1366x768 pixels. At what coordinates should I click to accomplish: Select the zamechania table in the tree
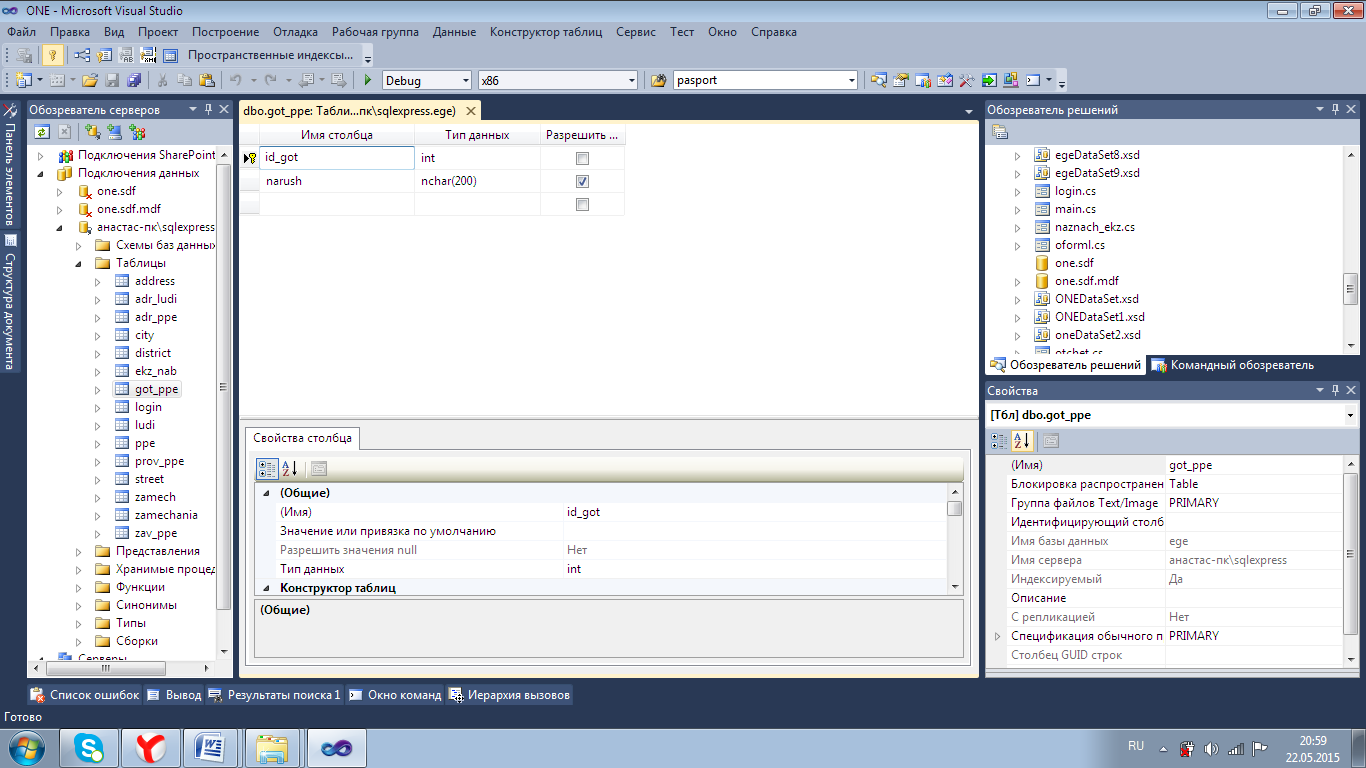(166, 515)
